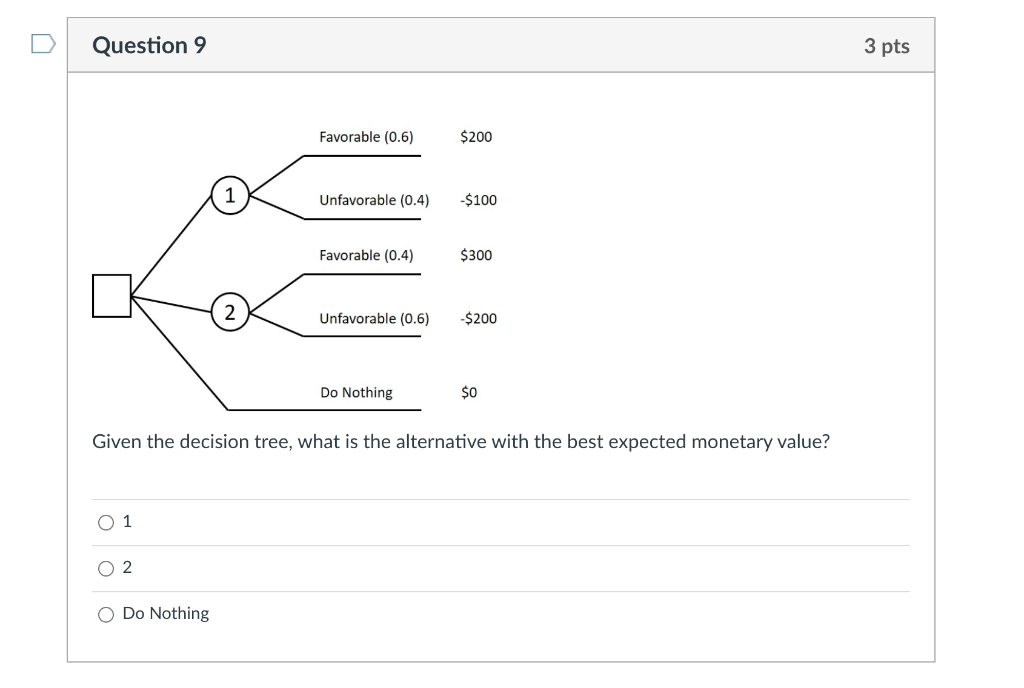Click the Do Nothing branch label in the tree
Screen dimensions: 1024x688
coord(356,393)
